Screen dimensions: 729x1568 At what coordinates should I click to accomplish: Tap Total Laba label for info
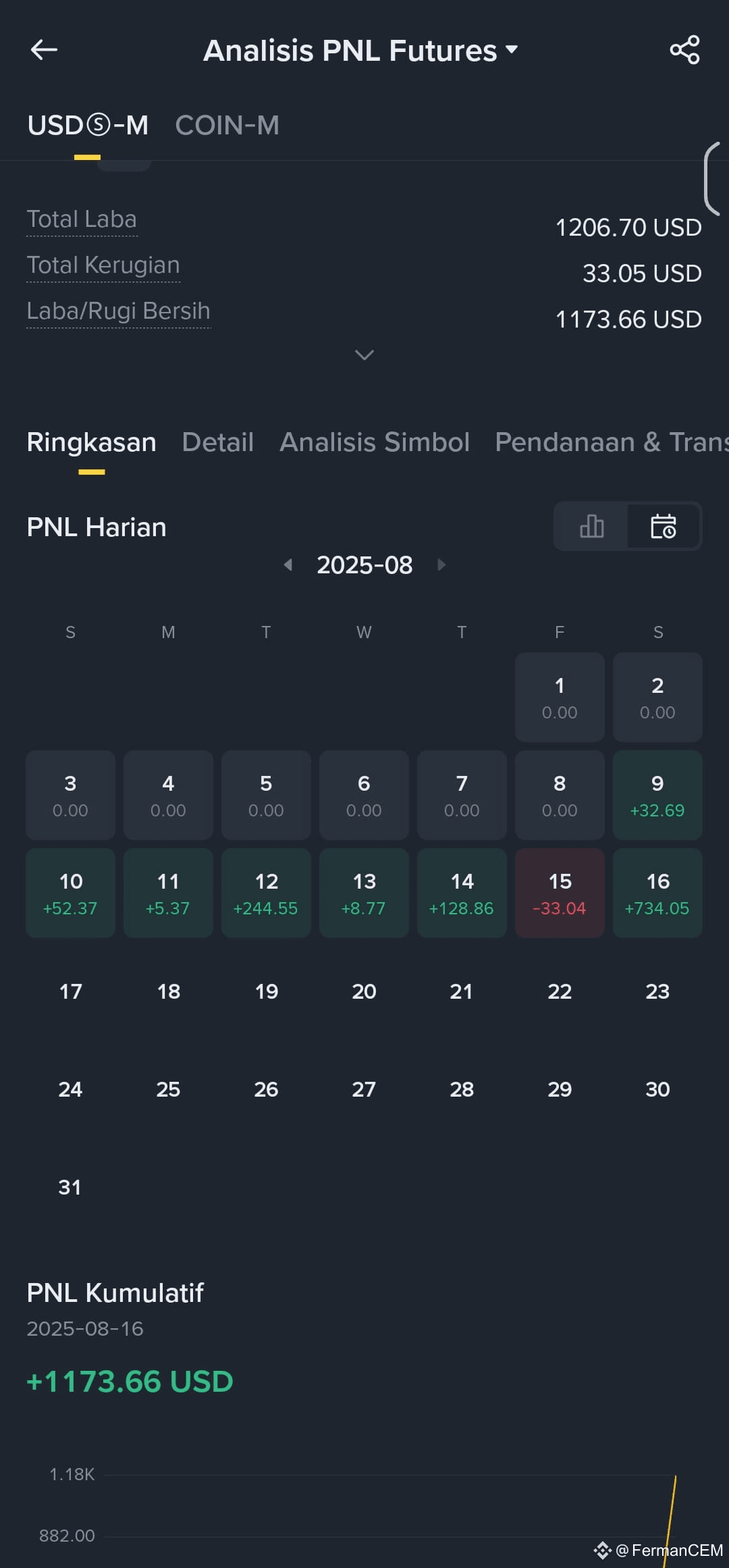pyautogui.click(x=82, y=219)
